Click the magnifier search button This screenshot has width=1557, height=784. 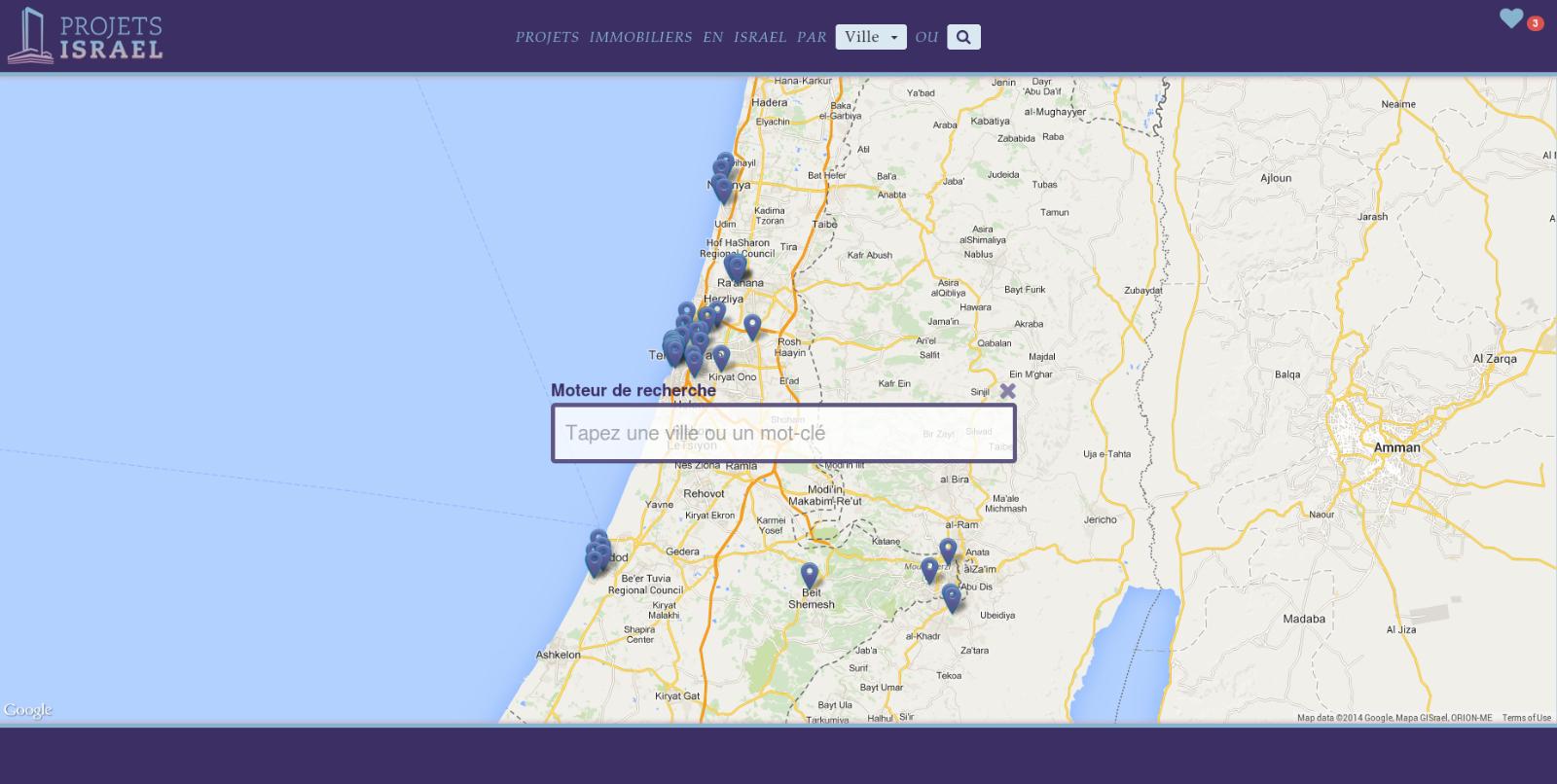pos(963,37)
